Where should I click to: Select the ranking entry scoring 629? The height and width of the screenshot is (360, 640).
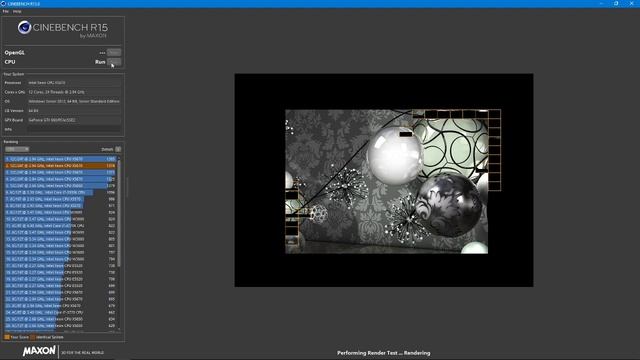60,326
